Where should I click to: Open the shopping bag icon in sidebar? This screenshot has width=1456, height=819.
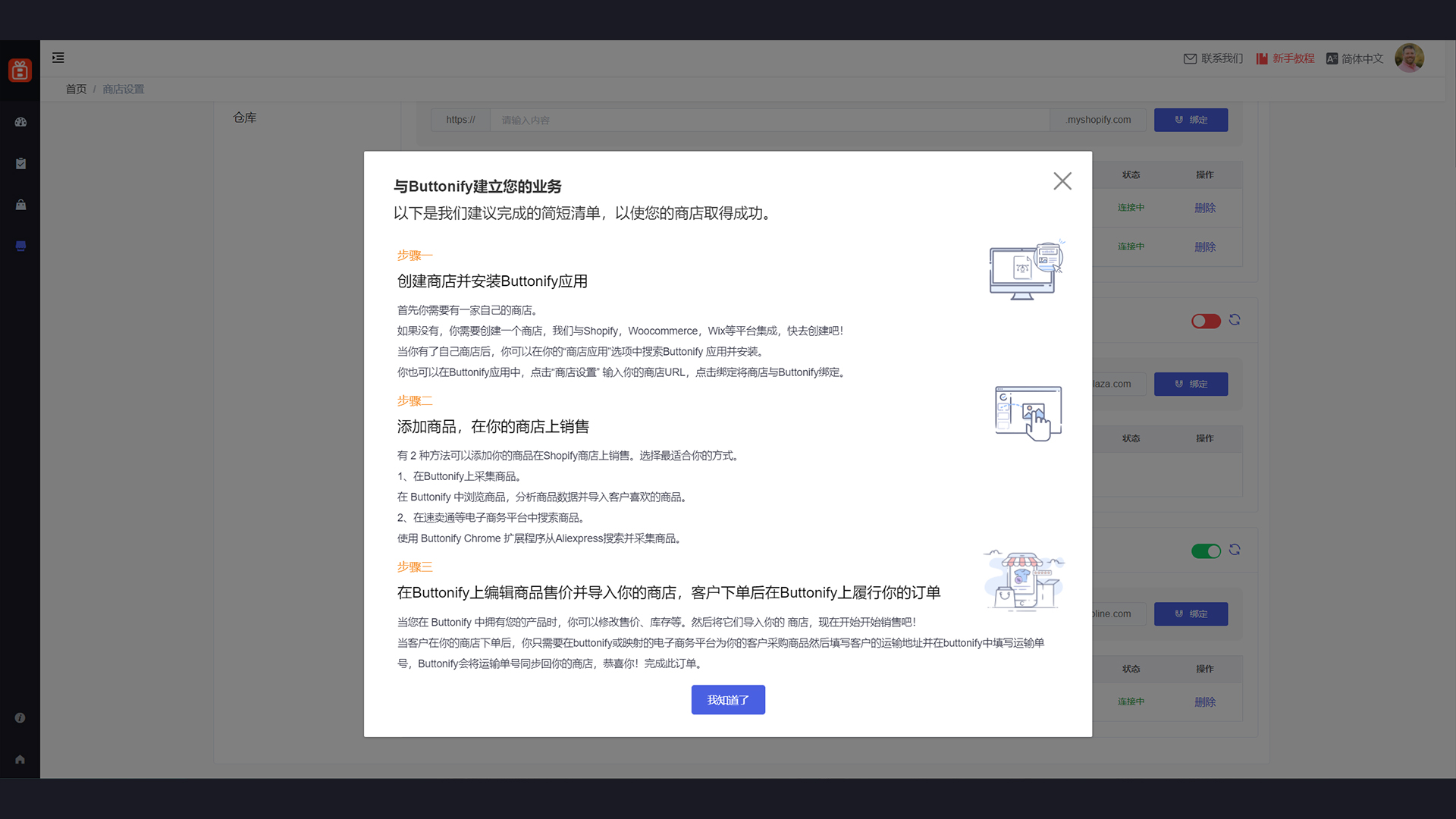20,205
